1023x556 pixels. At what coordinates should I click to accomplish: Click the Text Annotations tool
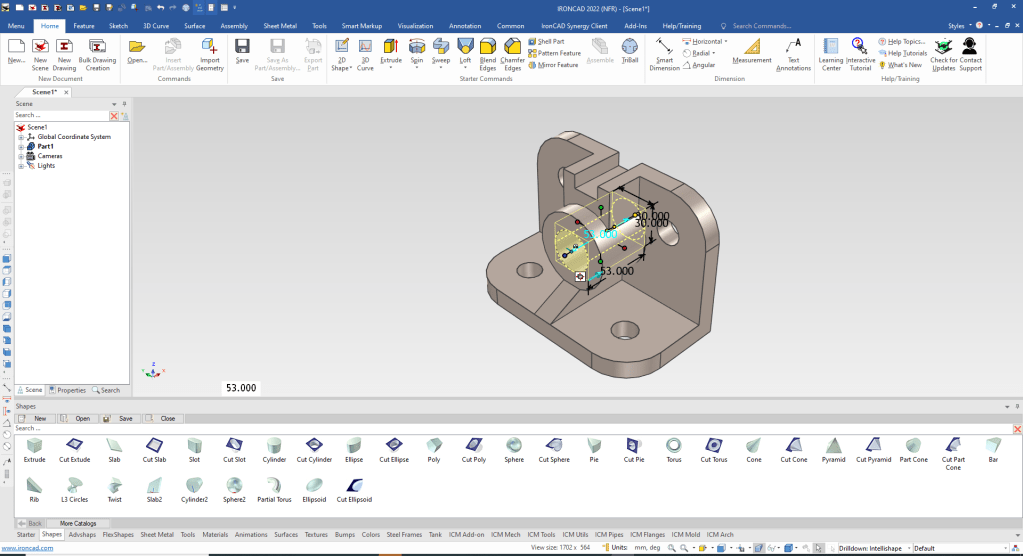pos(793,53)
